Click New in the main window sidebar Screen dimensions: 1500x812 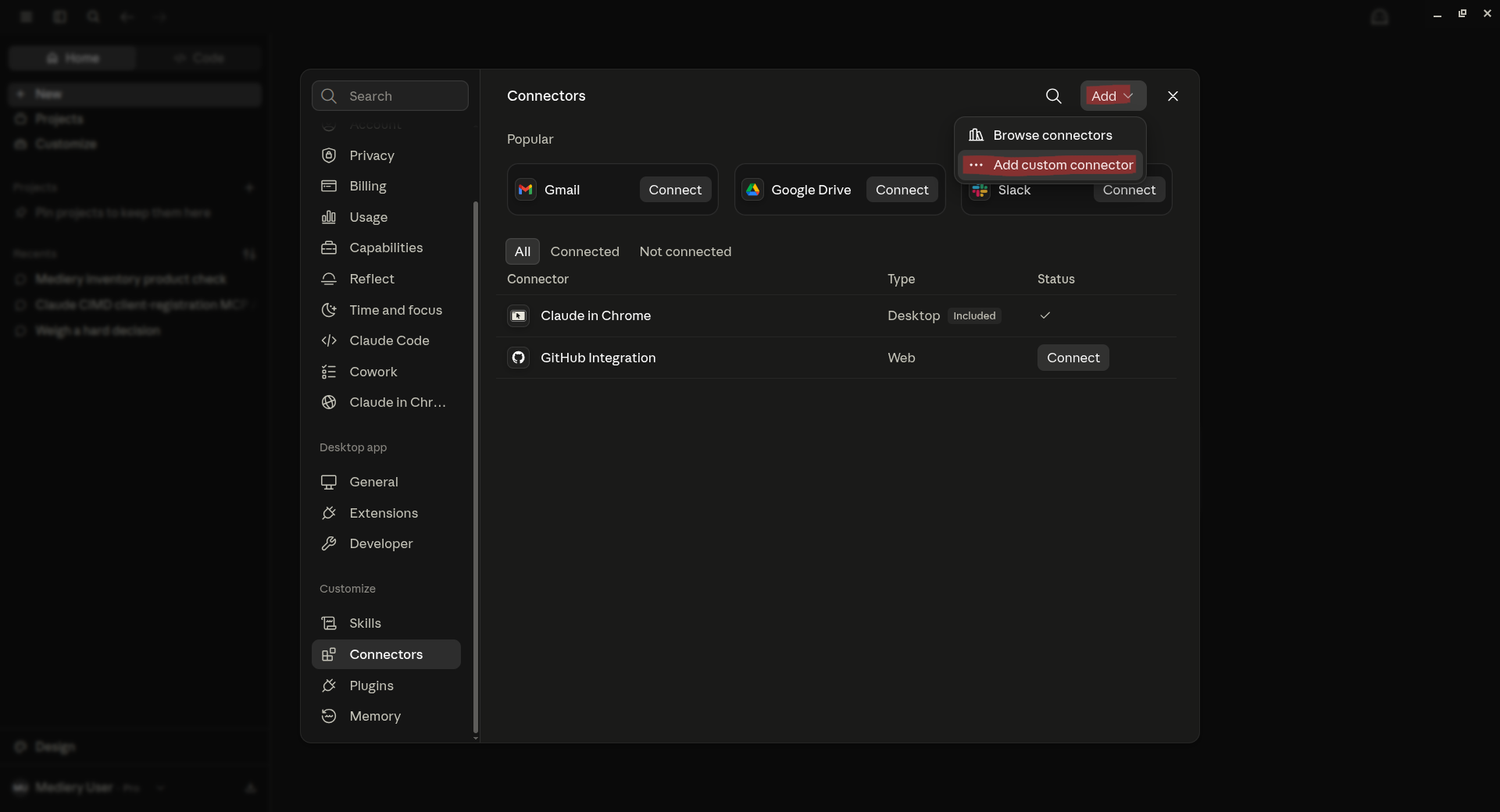pyautogui.click(x=134, y=94)
